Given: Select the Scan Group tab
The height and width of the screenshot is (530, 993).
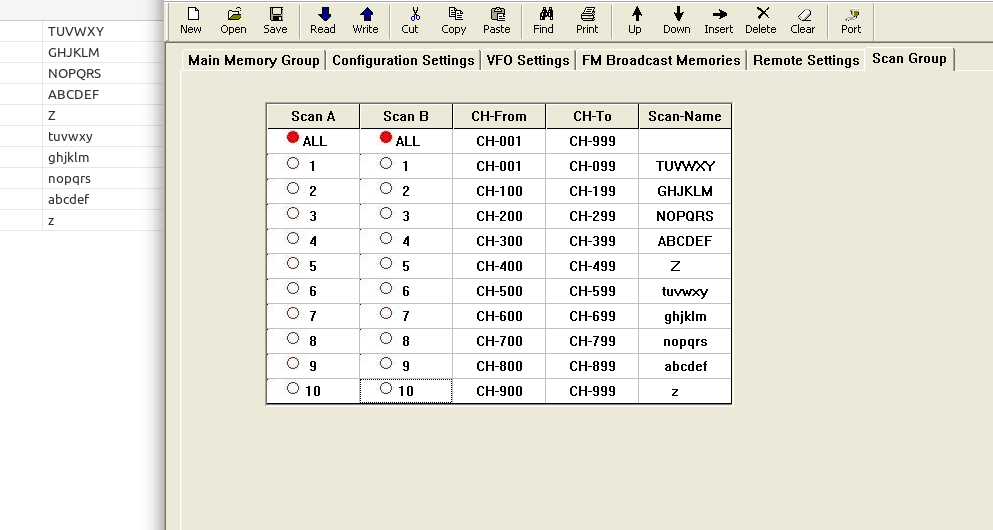Looking at the screenshot, I should 909,59.
